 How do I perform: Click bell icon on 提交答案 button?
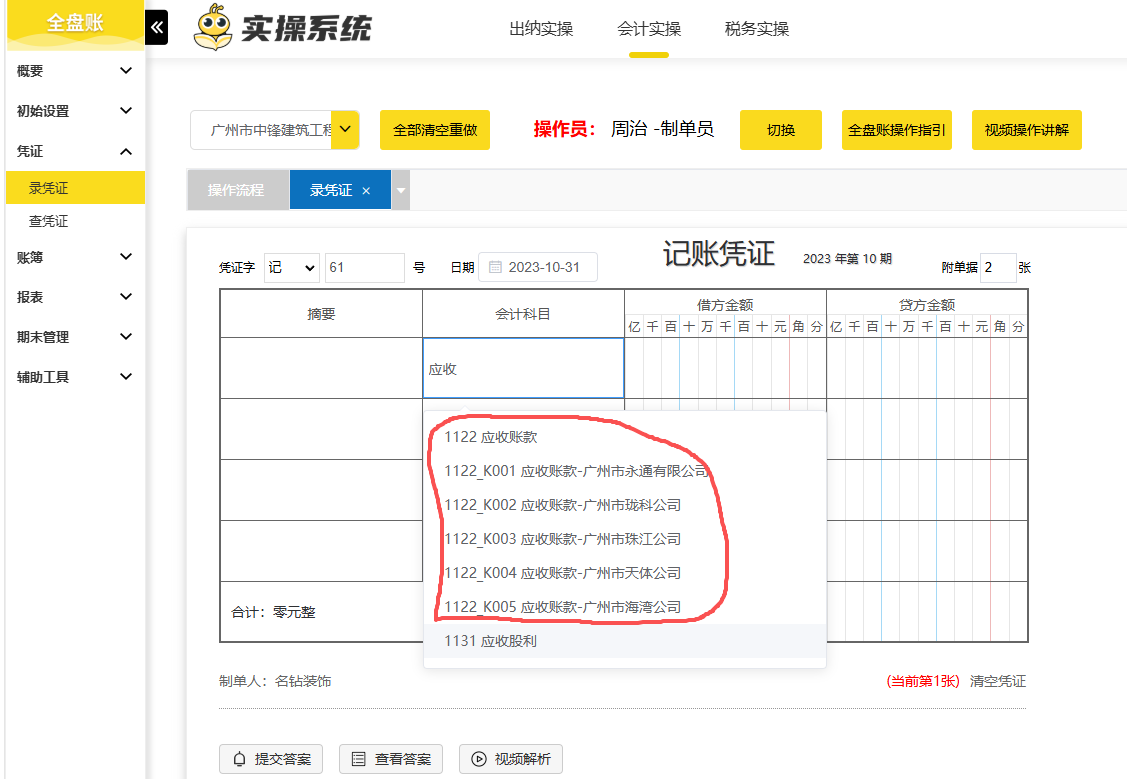(x=239, y=759)
